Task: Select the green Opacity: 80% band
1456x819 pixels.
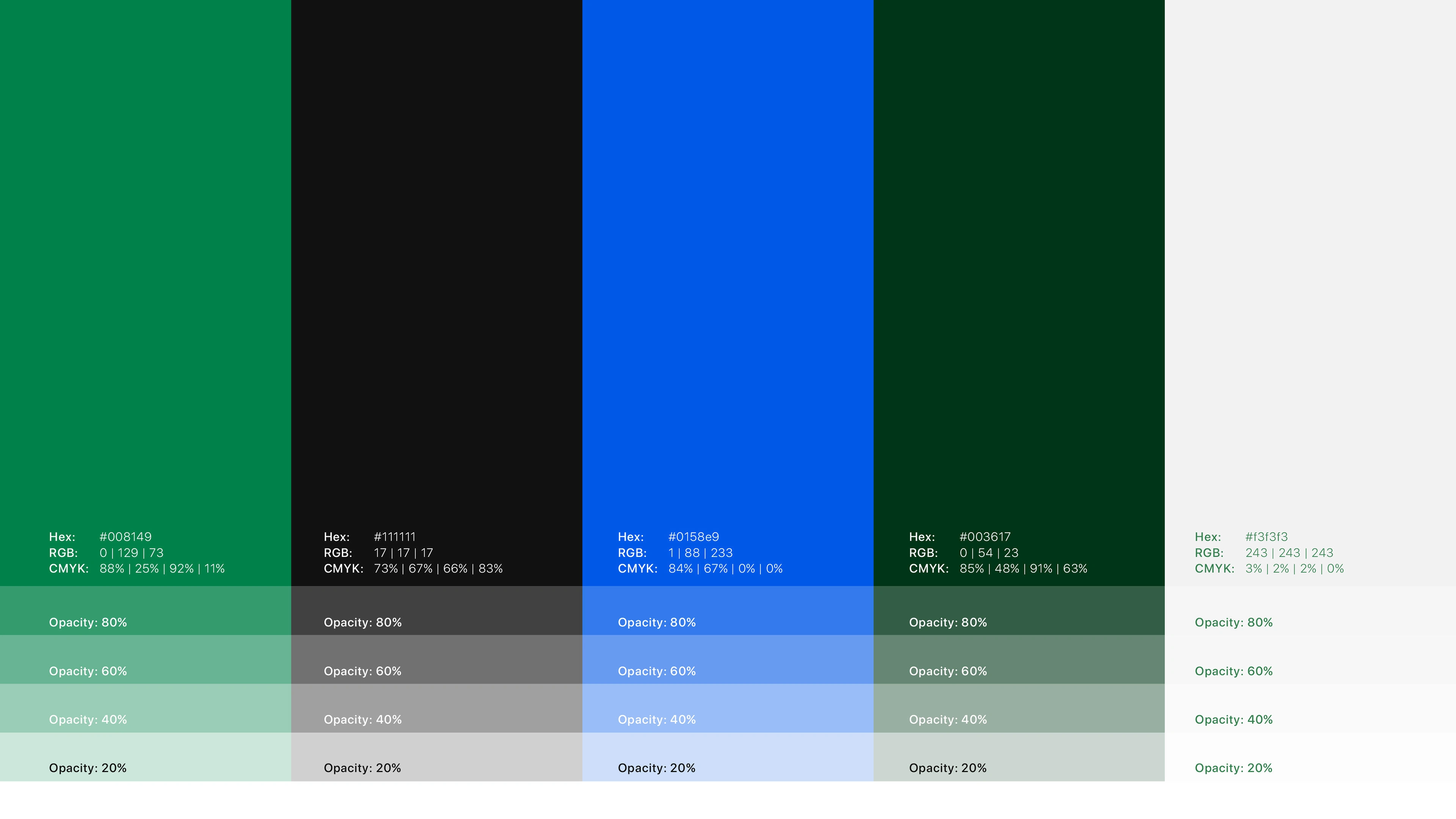Action: click(145, 610)
